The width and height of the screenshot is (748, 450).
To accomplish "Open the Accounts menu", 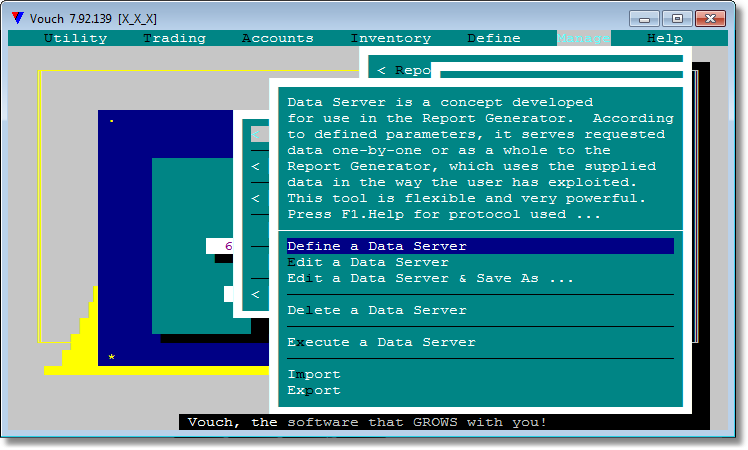I will point(278,38).
